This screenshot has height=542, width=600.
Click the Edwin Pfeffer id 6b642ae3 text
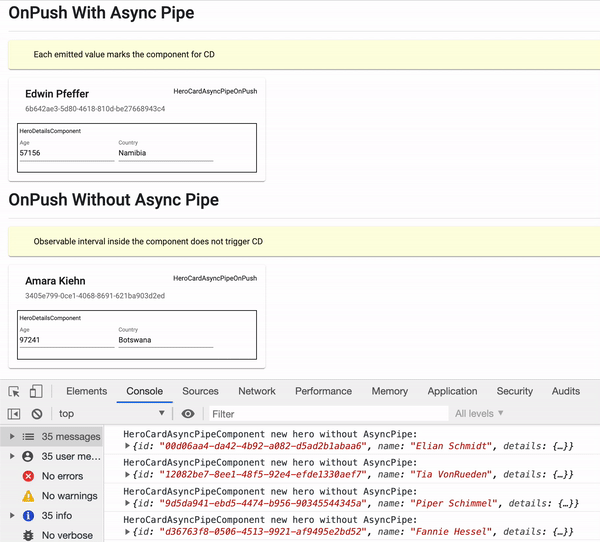point(95,109)
